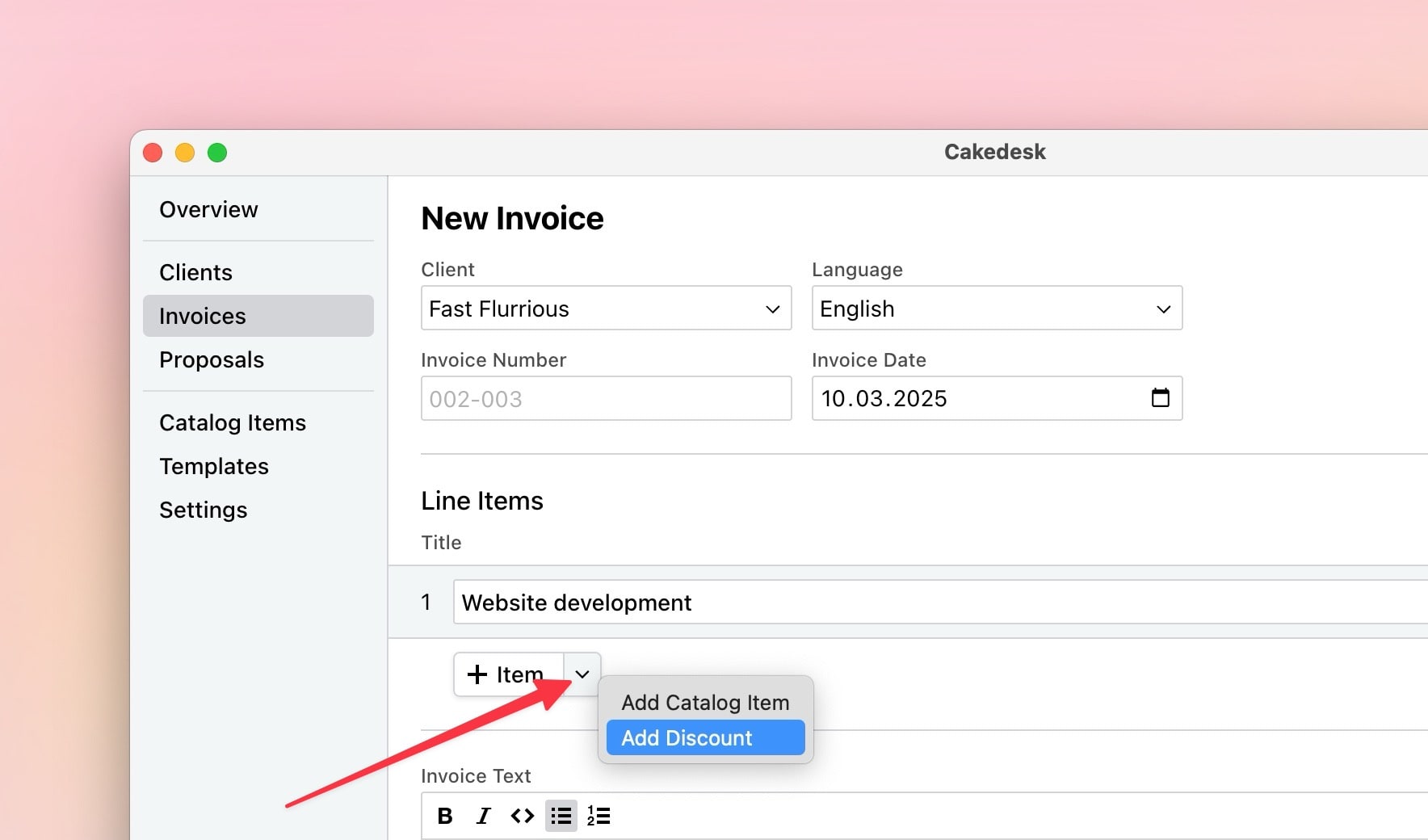Toggle italic text formatting
The image size is (1428, 840).
(483, 816)
